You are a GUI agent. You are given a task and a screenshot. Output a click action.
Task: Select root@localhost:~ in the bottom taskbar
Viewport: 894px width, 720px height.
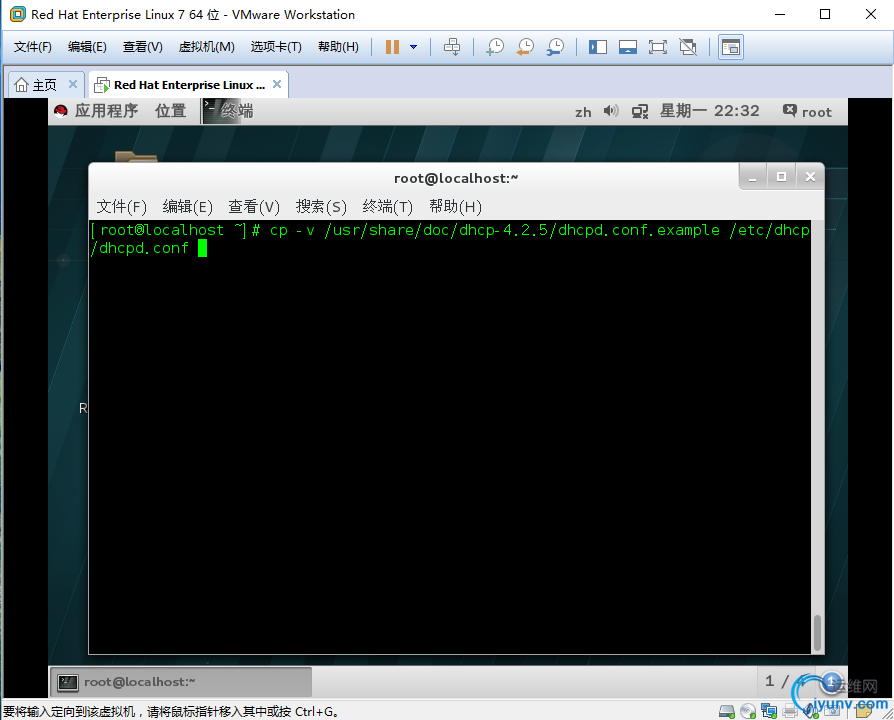click(181, 682)
